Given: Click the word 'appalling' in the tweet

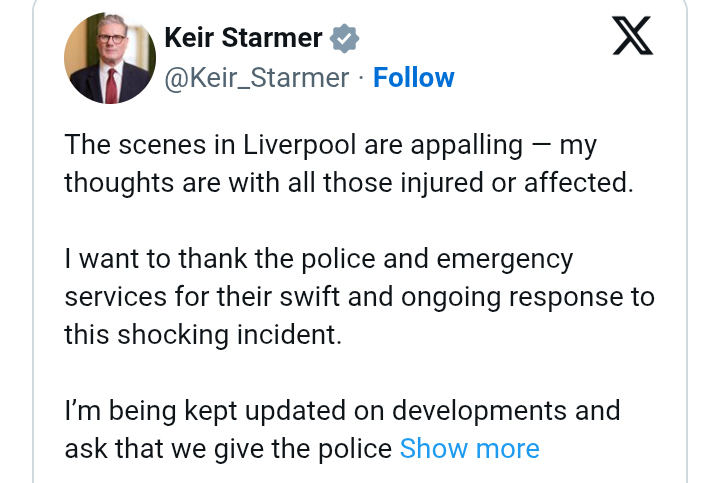Looking at the screenshot, I should click(467, 146).
